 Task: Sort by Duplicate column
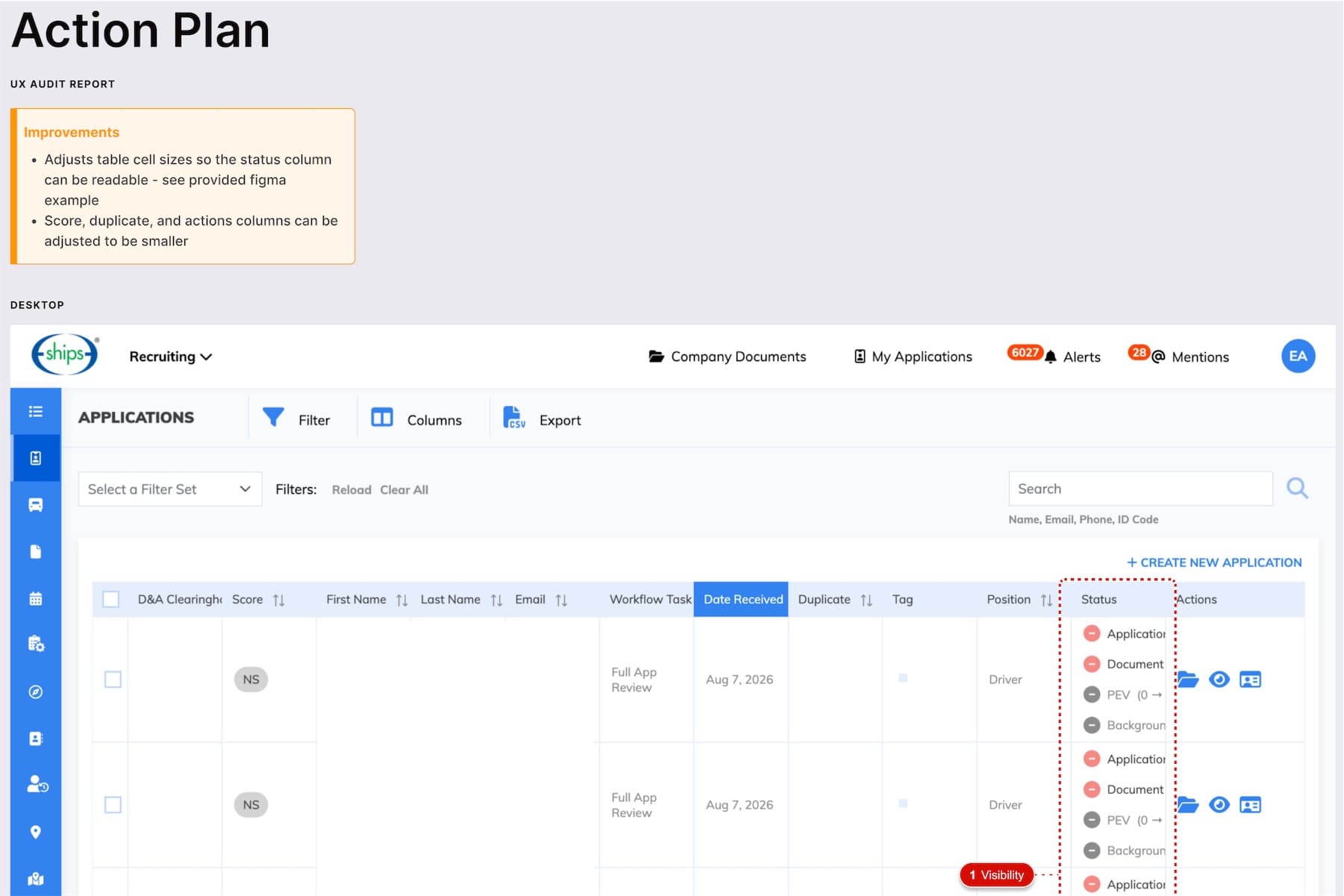[x=866, y=600]
